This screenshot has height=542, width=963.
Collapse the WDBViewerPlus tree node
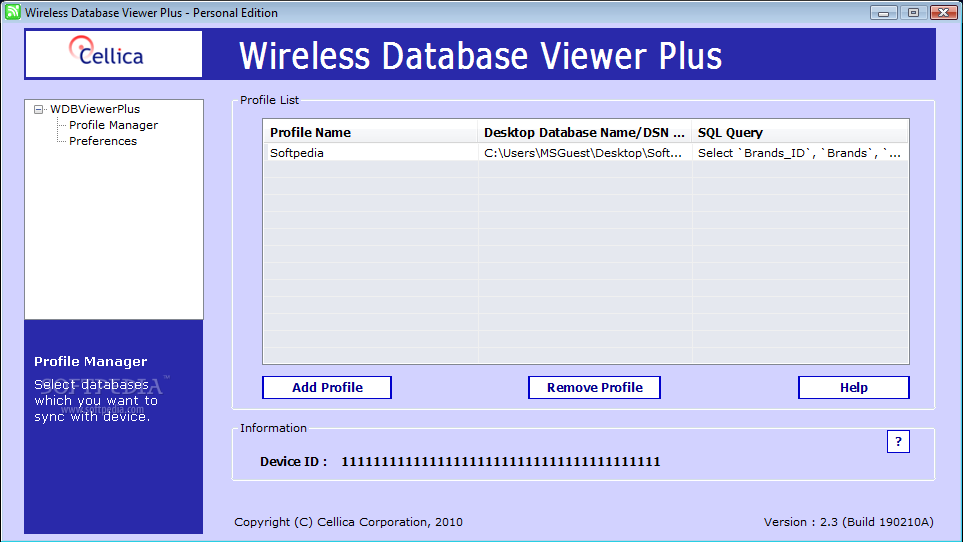click(39, 109)
